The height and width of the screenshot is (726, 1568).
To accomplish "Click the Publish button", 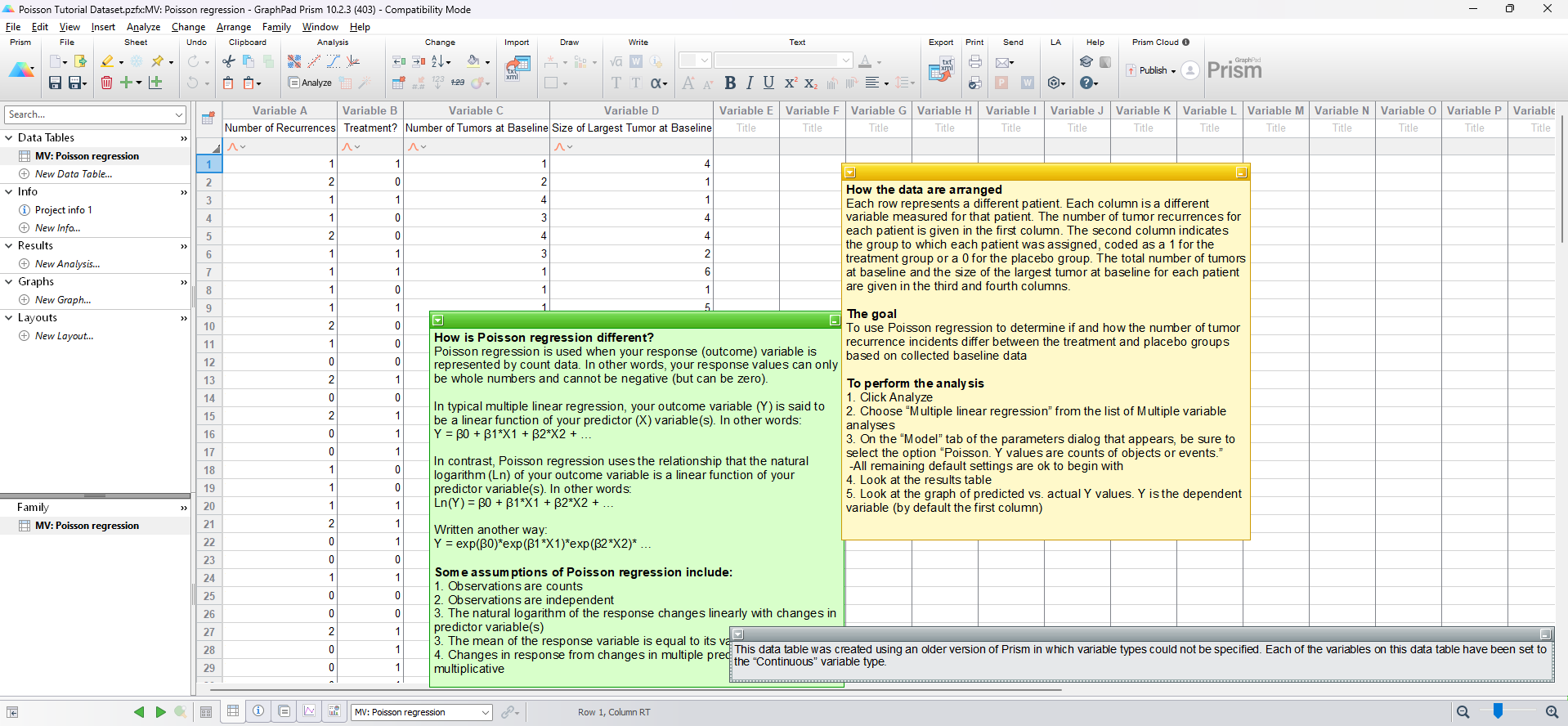I will (1152, 70).
